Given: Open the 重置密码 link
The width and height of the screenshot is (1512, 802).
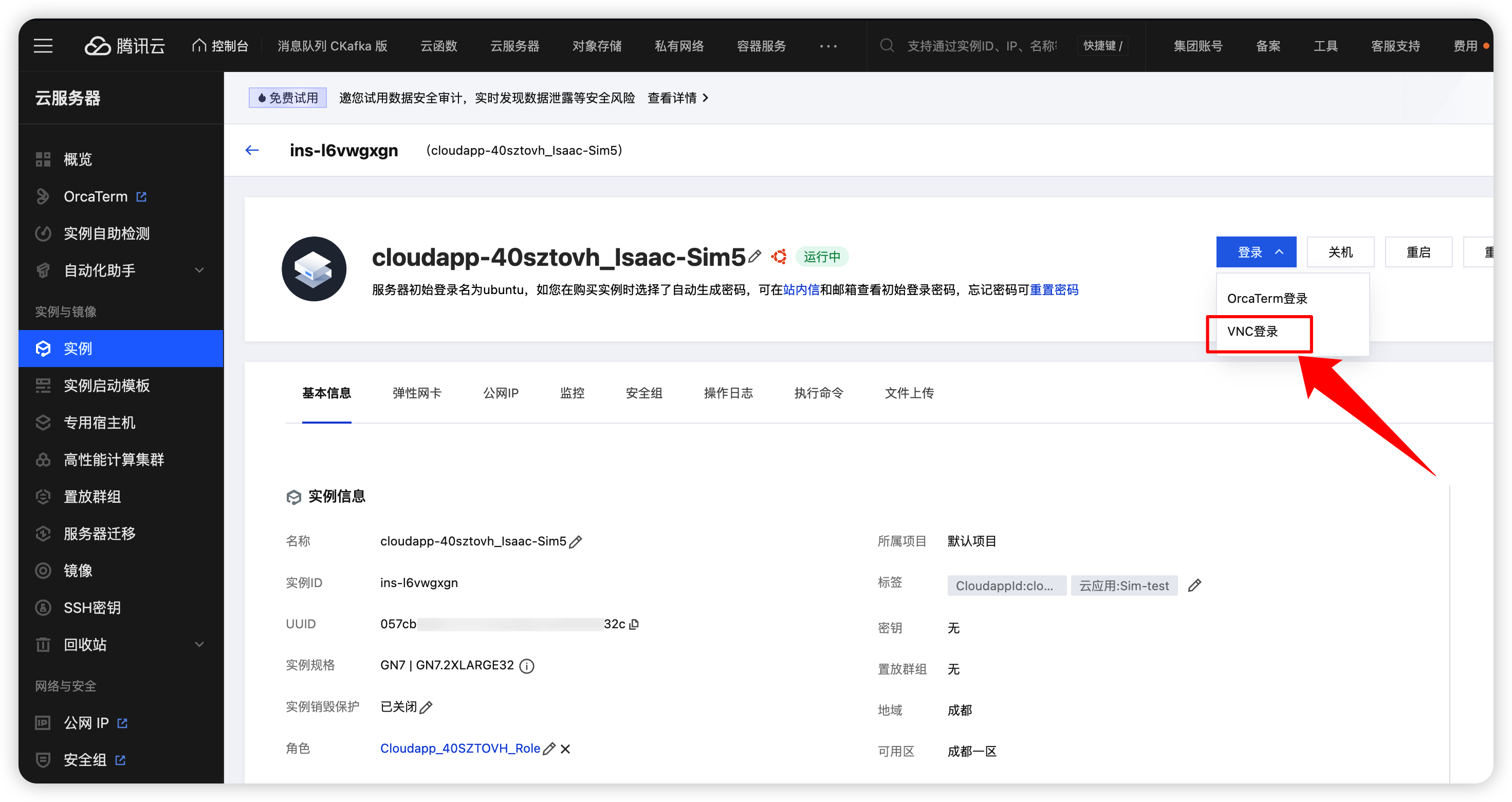Looking at the screenshot, I should [1054, 290].
